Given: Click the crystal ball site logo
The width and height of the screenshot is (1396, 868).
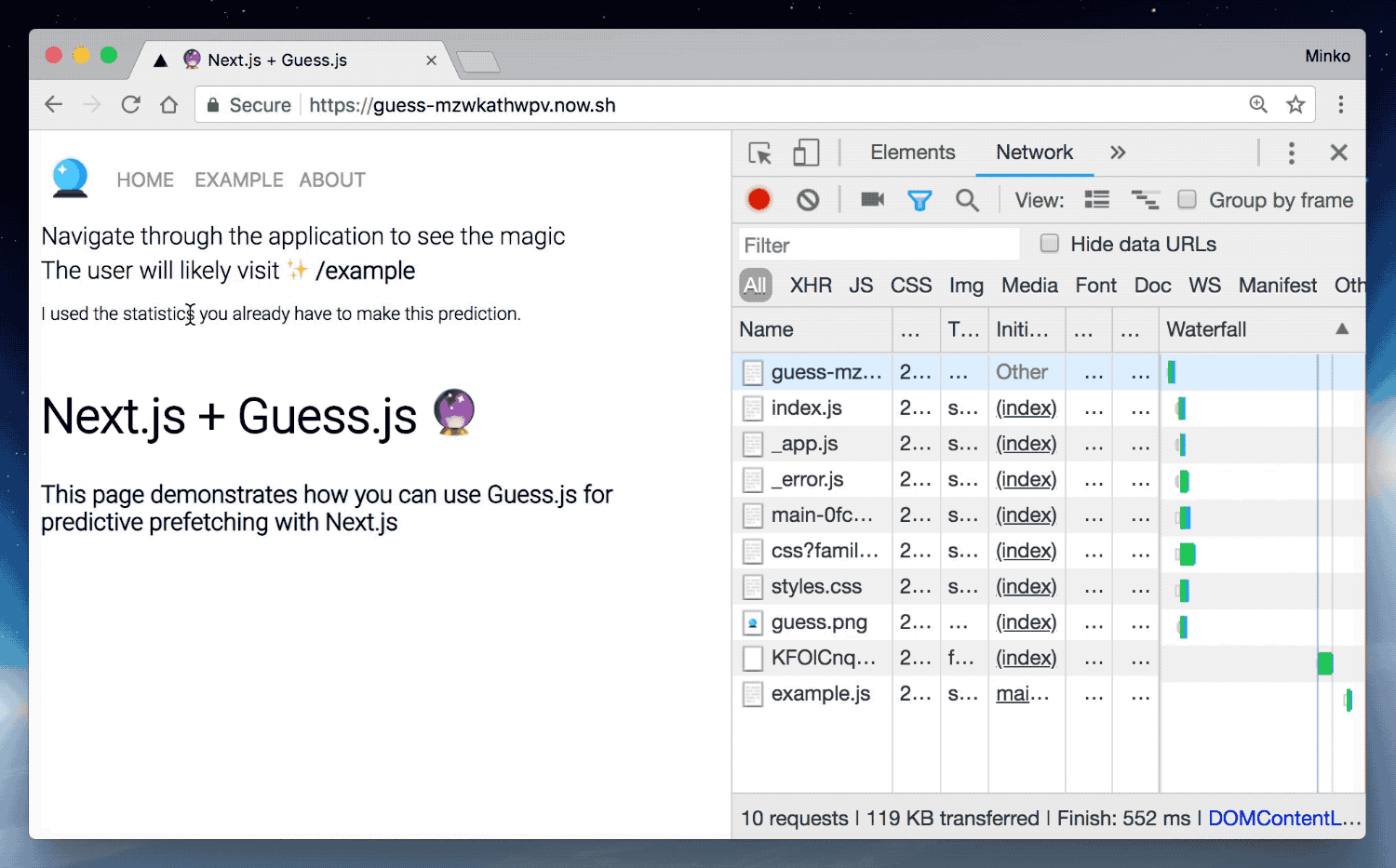Looking at the screenshot, I should click(x=70, y=178).
